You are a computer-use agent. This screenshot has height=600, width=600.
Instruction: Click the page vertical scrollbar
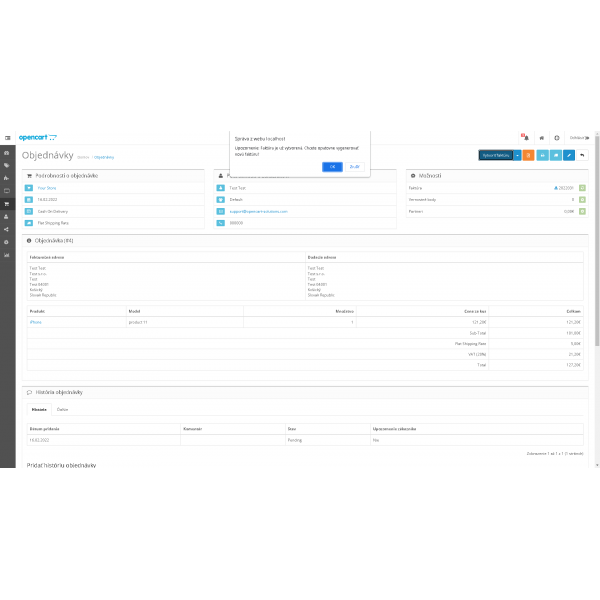(597, 241)
